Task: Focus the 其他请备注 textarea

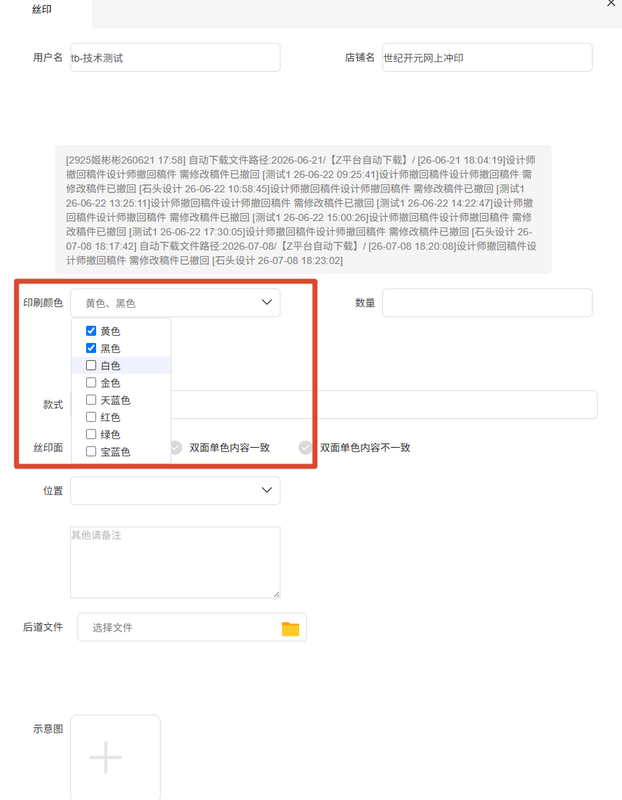Action: point(175,562)
